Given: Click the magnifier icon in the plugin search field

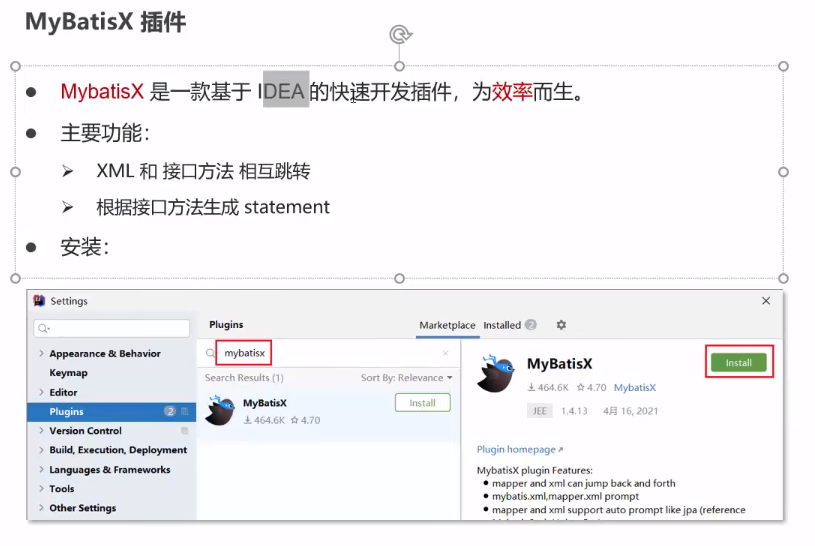Looking at the screenshot, I should click(210, 354).
